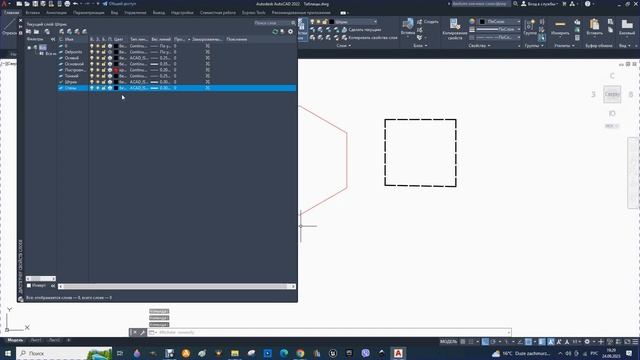Expand the Свойства panel title

click(x=479, y=46)
